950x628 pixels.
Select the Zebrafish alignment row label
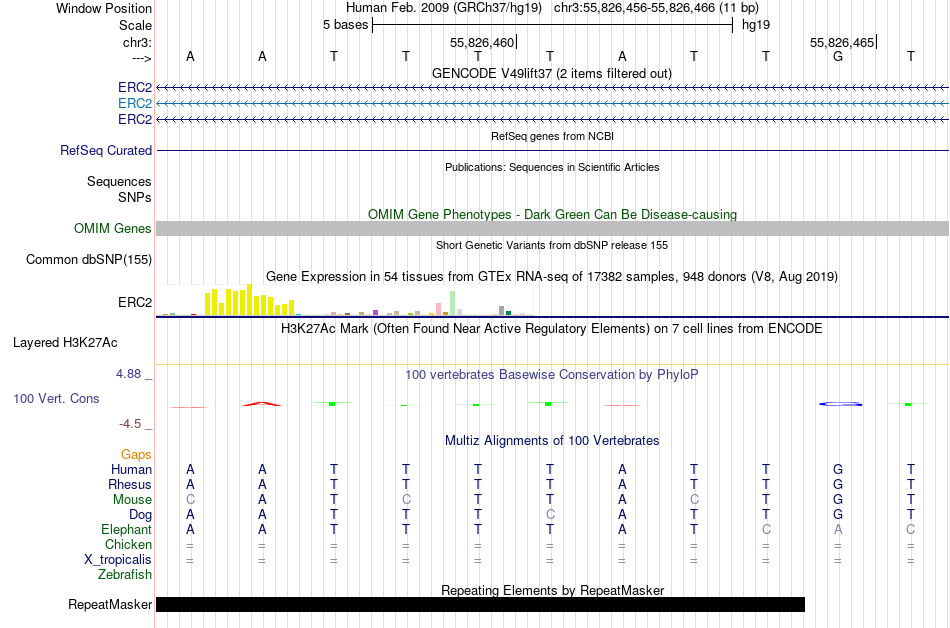pyautogui.click(x=125, y=574)
